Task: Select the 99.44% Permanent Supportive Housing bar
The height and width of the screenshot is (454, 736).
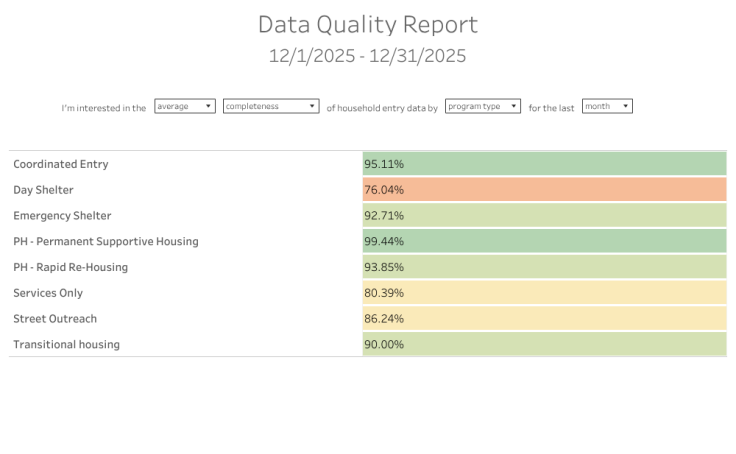Action: (x=544, y=242)
